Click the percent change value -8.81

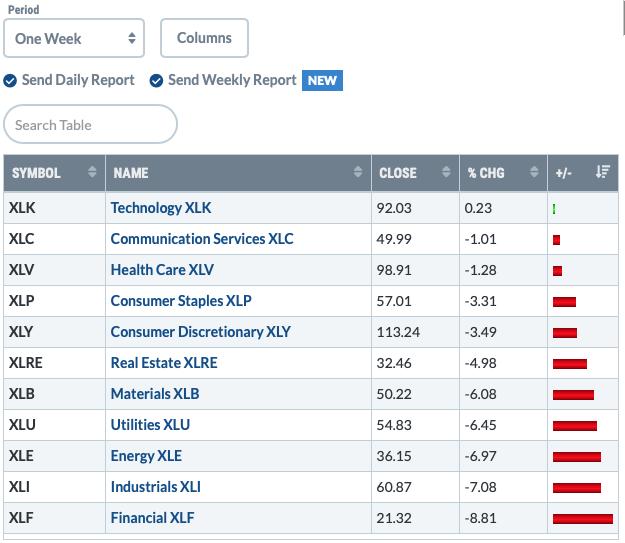(480, 519)
